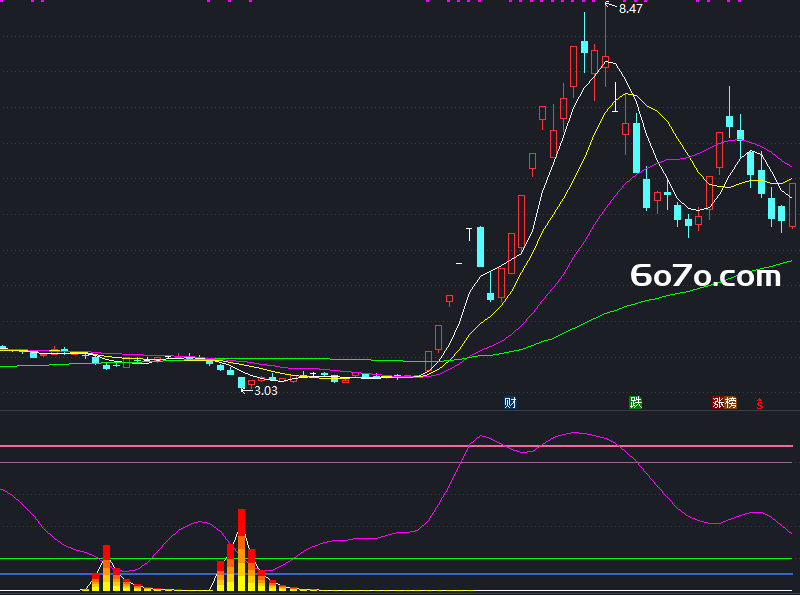Click the blue 财 financial marker

(x=510, y=403)
